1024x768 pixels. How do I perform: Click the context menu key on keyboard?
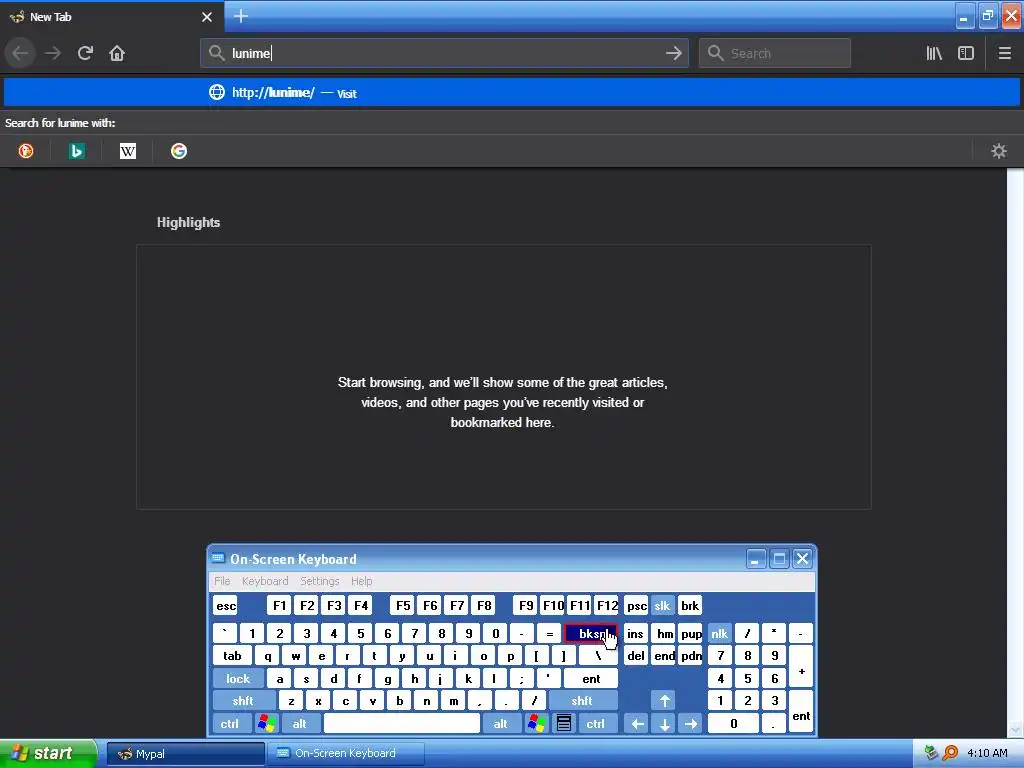coord(564,724)
